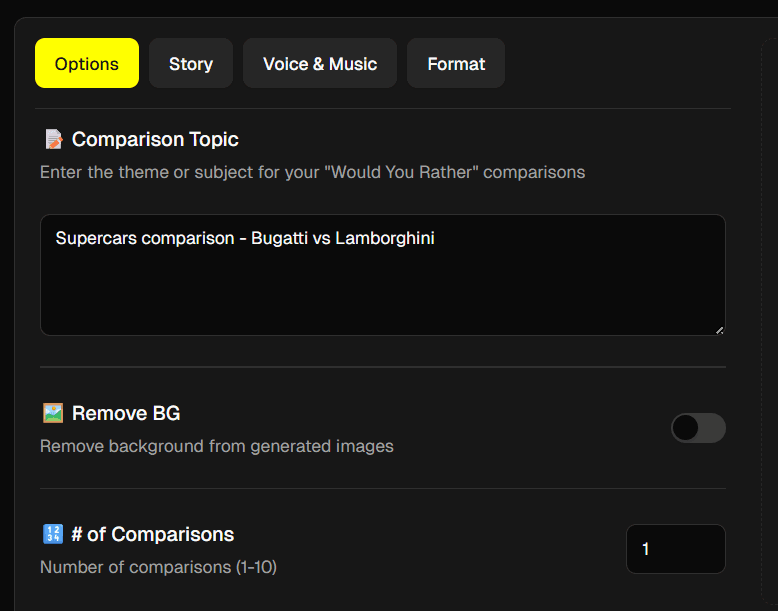Focus the Comparison Topic text area
This screenshot has height=611, width=778.
pyautogui.click(x=382, y=285)
